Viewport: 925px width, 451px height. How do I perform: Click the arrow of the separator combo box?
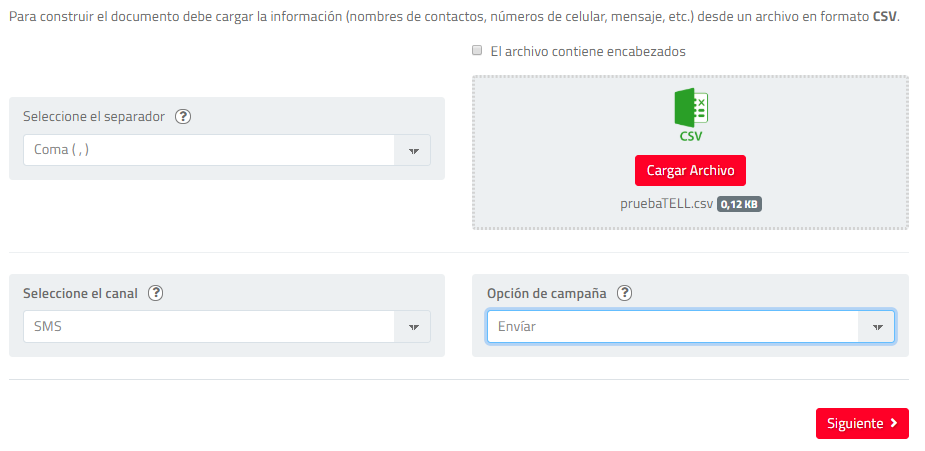point(414,151)
